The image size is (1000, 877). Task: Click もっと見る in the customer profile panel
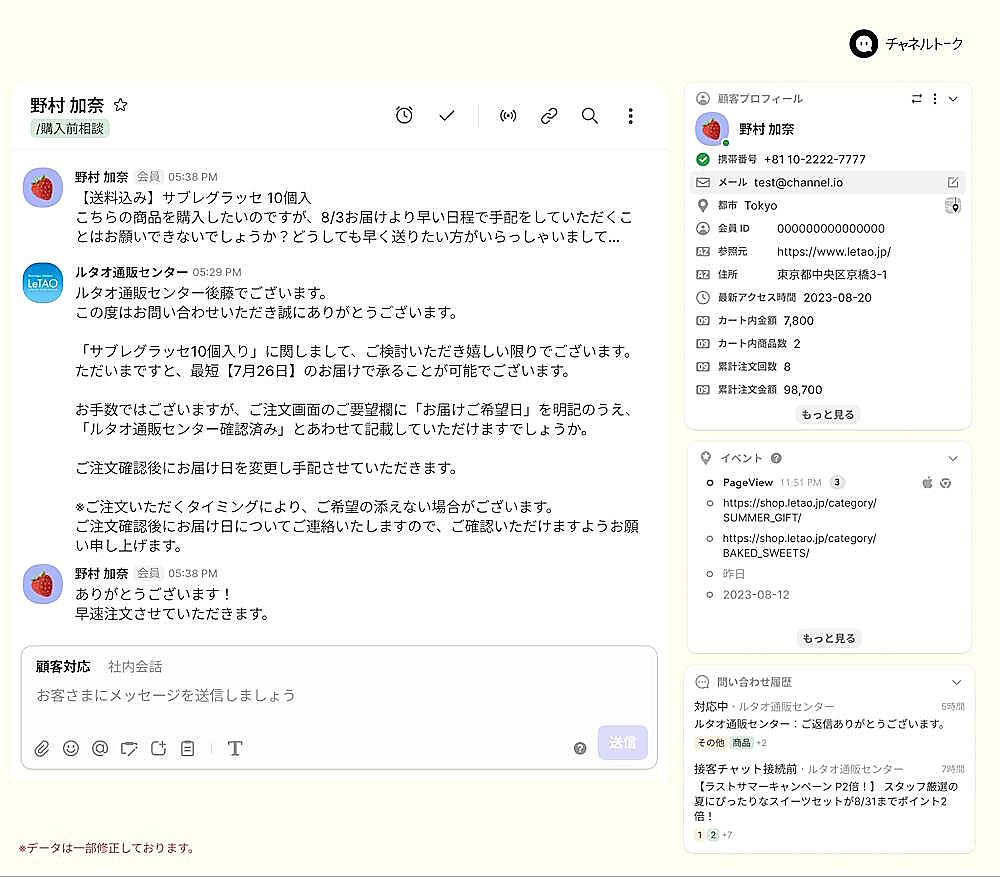pos(828,414)
